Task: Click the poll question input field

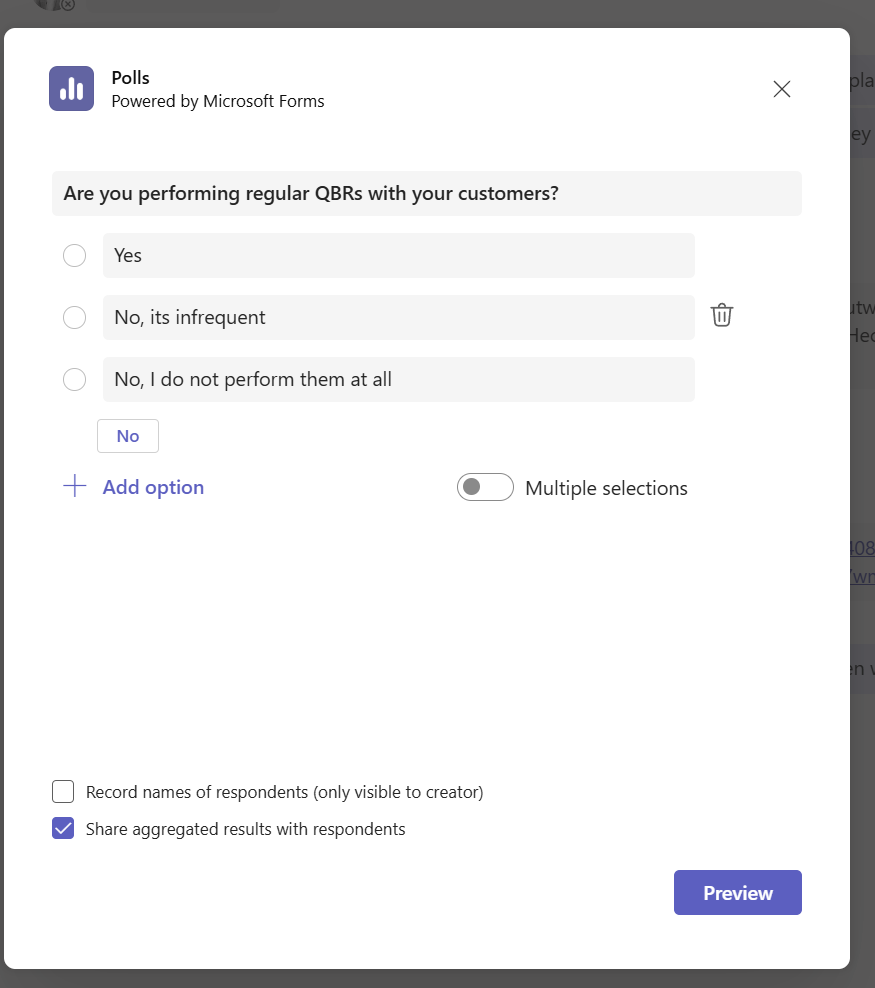Action: pos(427,193)
